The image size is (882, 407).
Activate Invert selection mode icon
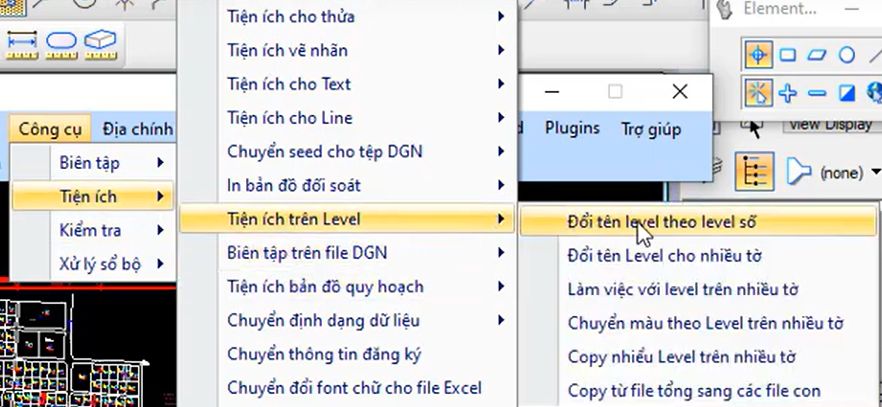click(x=847, y=93)
